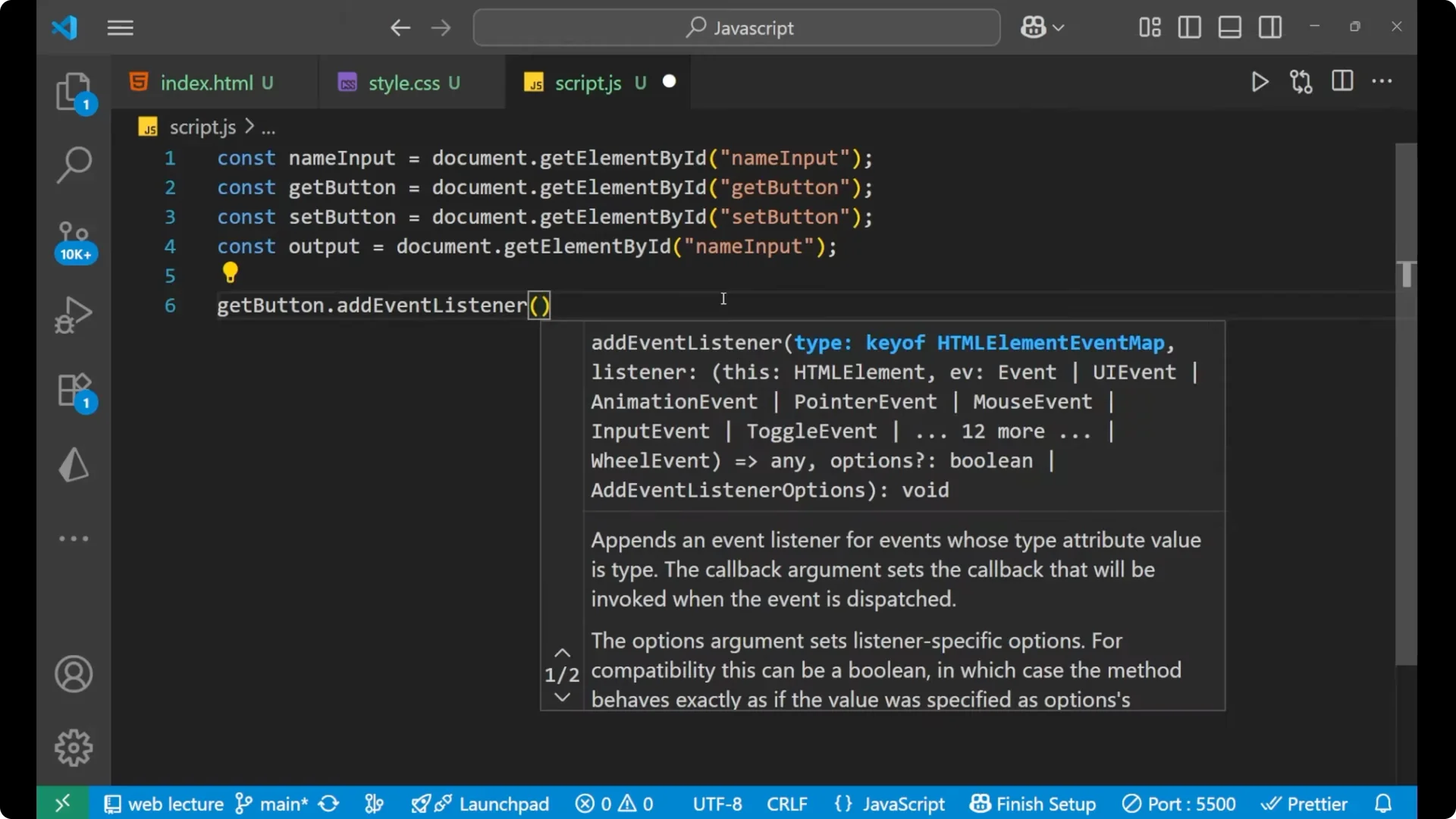Open the Run and Debug panel

pyautogui.click(x=74, y=314)
